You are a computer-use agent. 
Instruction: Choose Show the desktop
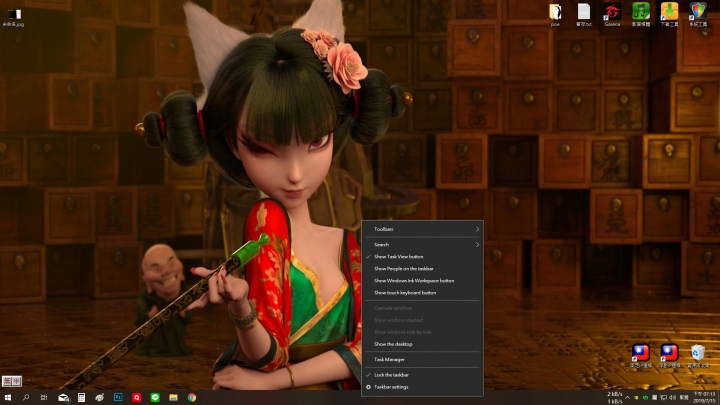422,344
